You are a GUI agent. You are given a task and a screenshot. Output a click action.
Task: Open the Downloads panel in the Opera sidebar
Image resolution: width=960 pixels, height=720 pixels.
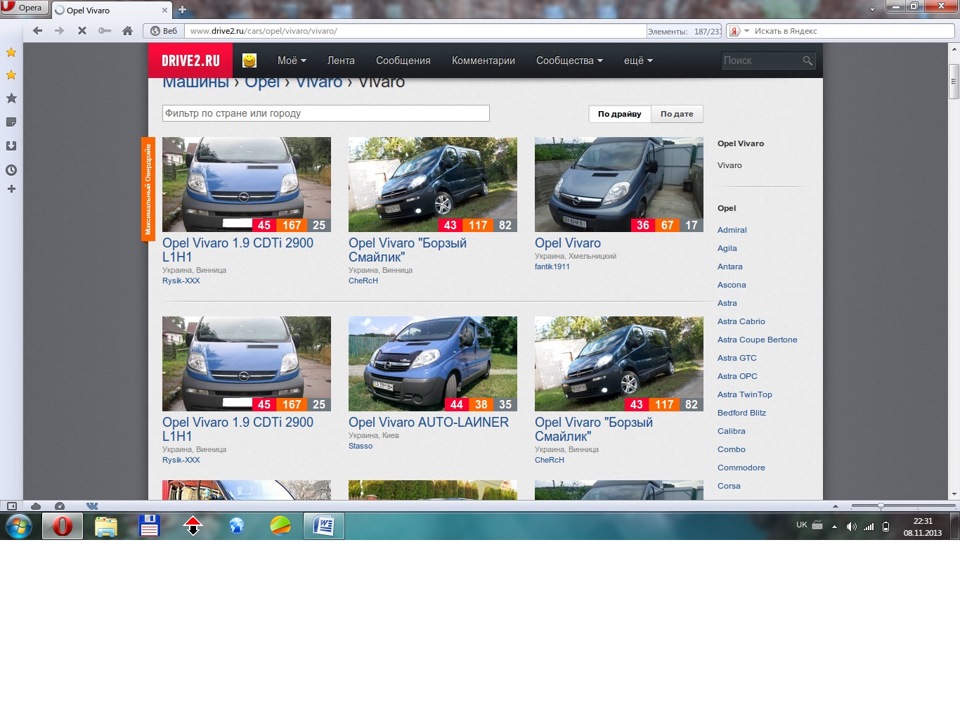point(11,146)
